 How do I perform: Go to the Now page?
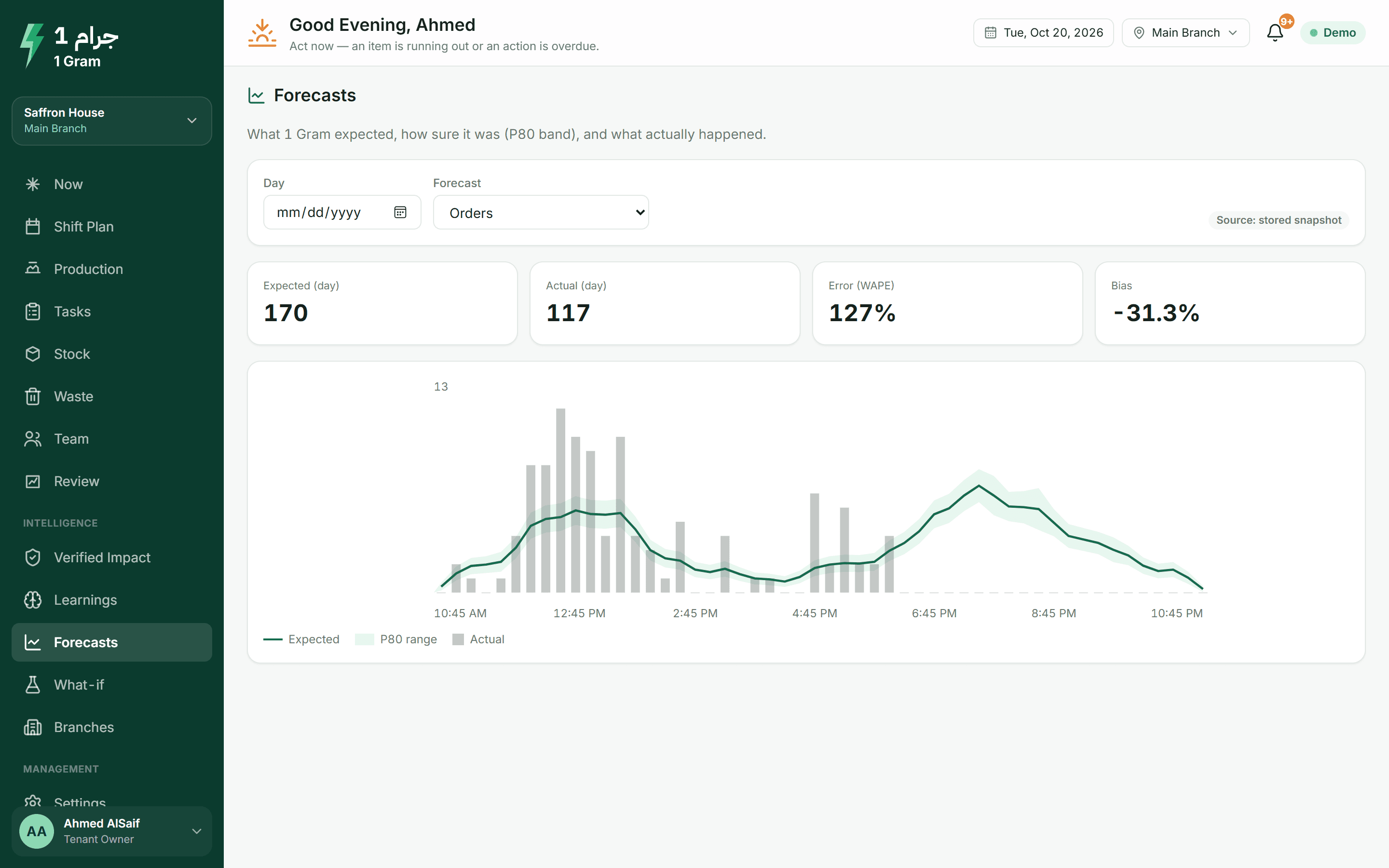(x=112, y=184)
